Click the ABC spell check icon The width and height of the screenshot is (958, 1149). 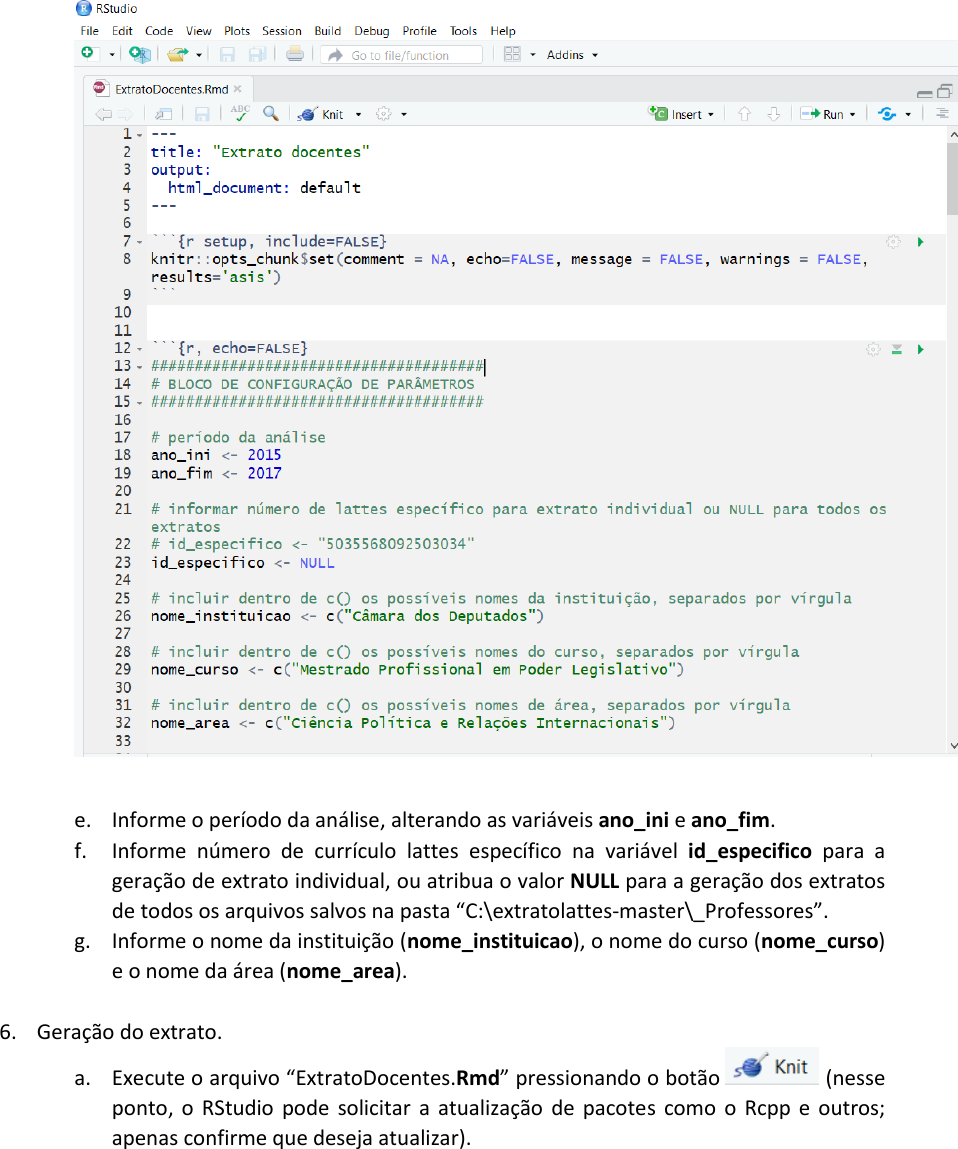240,113
